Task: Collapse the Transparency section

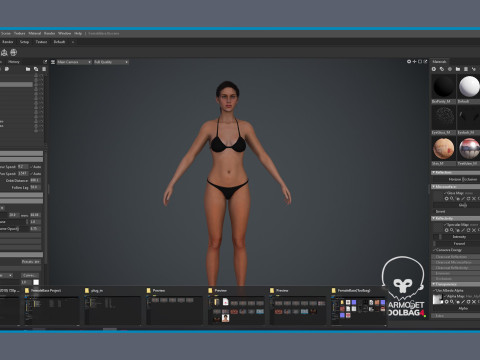Action: (456, 284)
